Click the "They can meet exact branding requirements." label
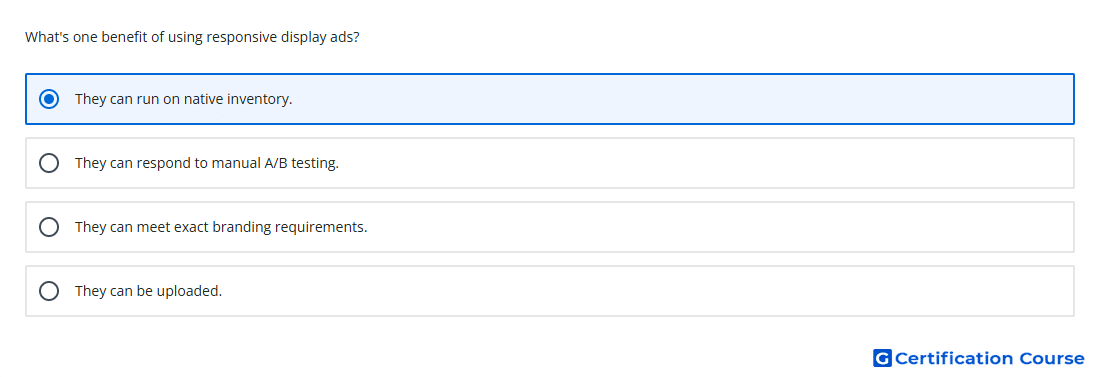Viewport: 1100px width, 377px height. point(221,227)
